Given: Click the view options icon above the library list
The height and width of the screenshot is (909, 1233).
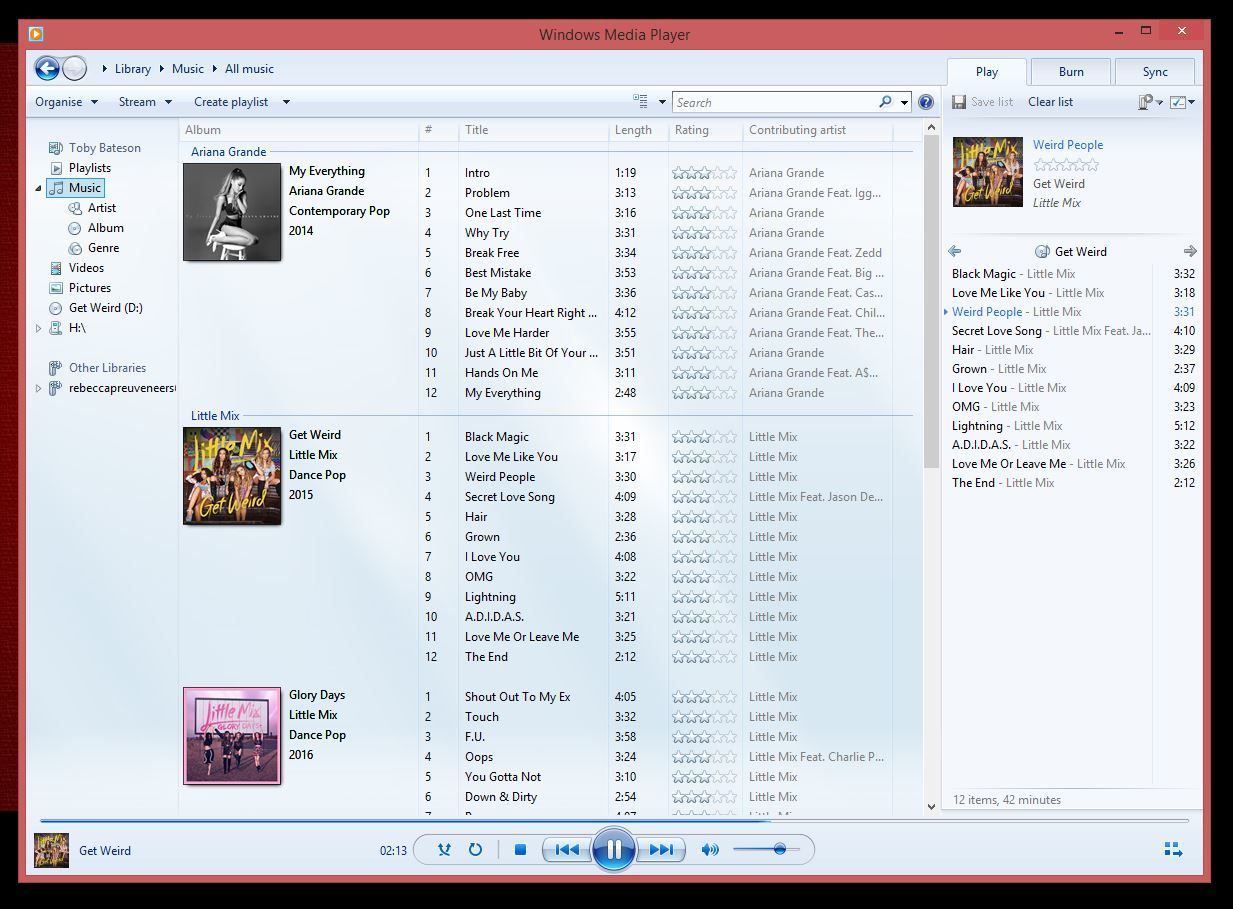Looking at the screenshot, I should (x=639, y=101).
